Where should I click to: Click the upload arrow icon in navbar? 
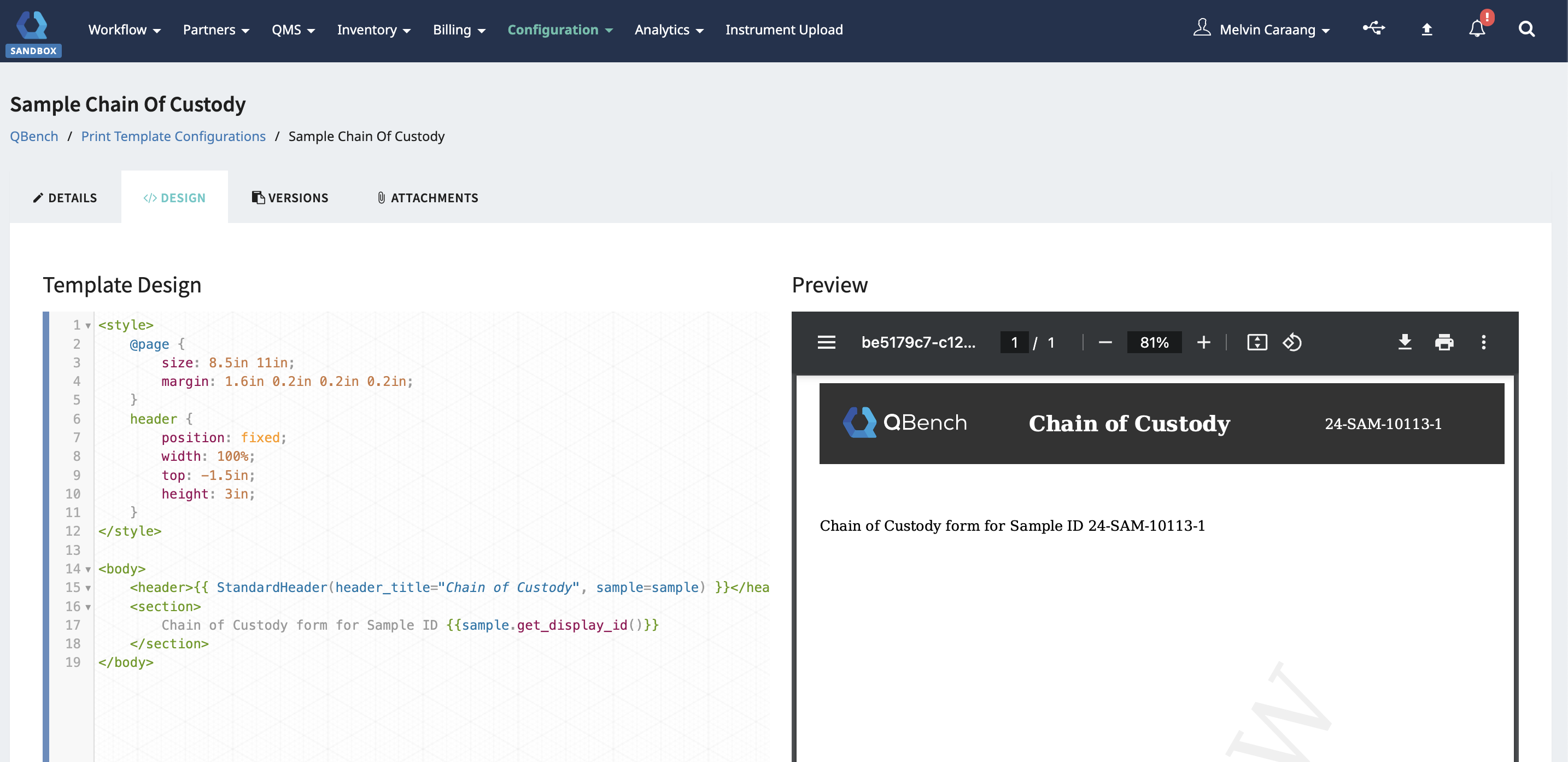click(x=1426, y=29)
